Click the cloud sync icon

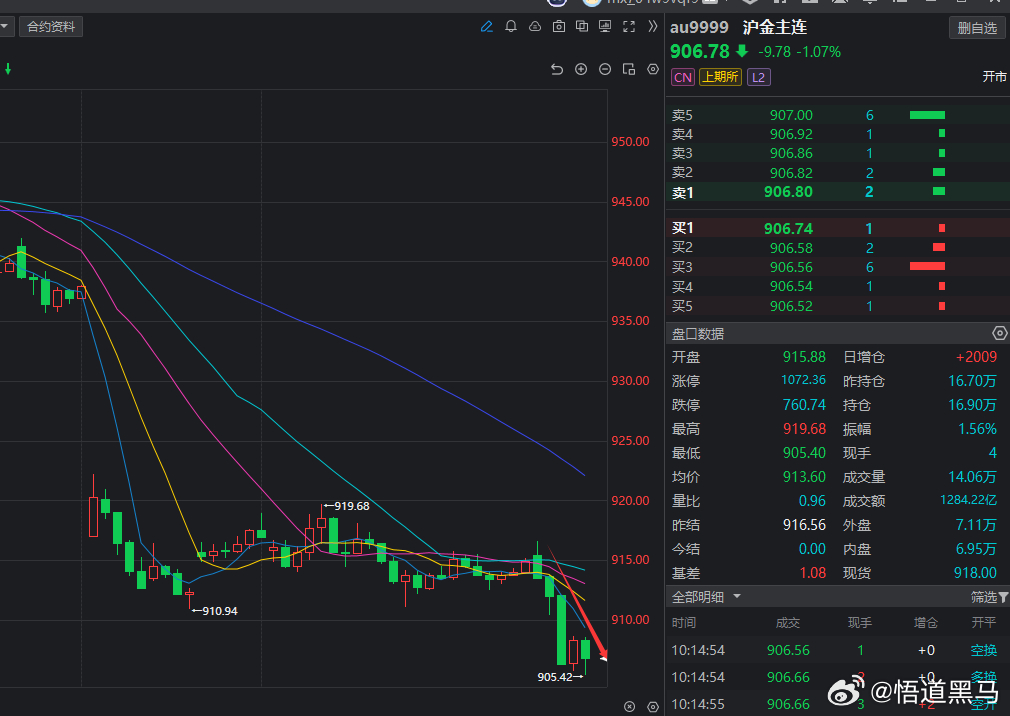pos(535,26)
